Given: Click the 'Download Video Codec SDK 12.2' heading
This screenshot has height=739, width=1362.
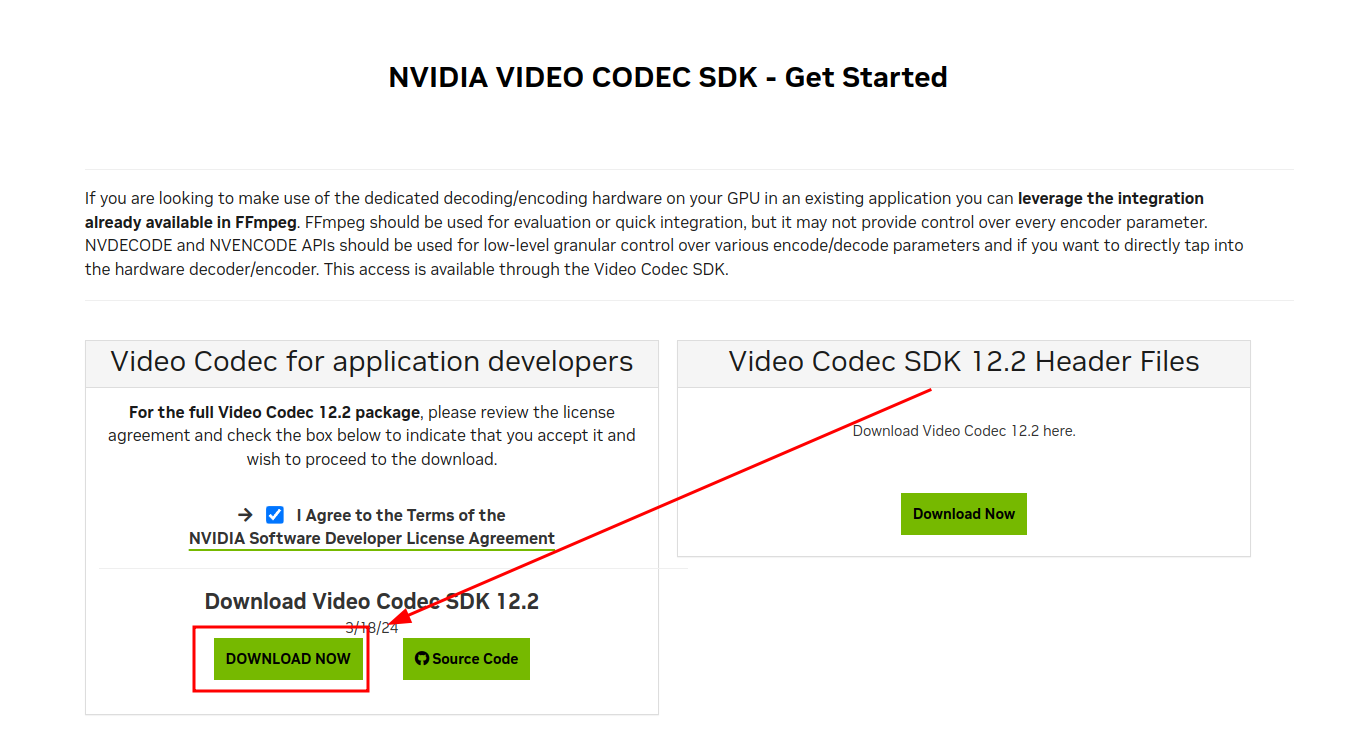Looking at the screenshot, I should pyautogui.click(x=372, y=601).
